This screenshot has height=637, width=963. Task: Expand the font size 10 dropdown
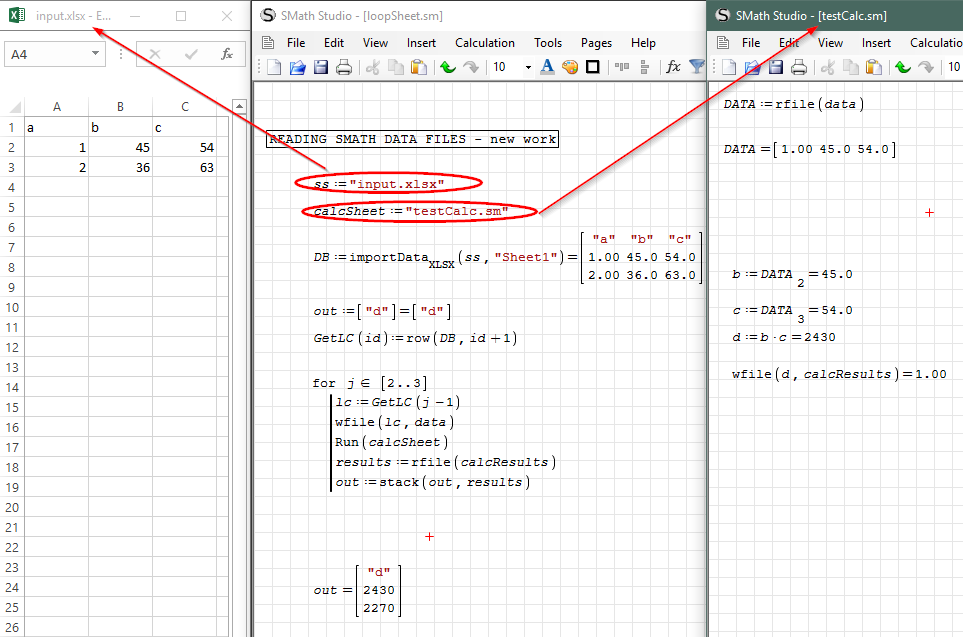[x=528, y=67]
